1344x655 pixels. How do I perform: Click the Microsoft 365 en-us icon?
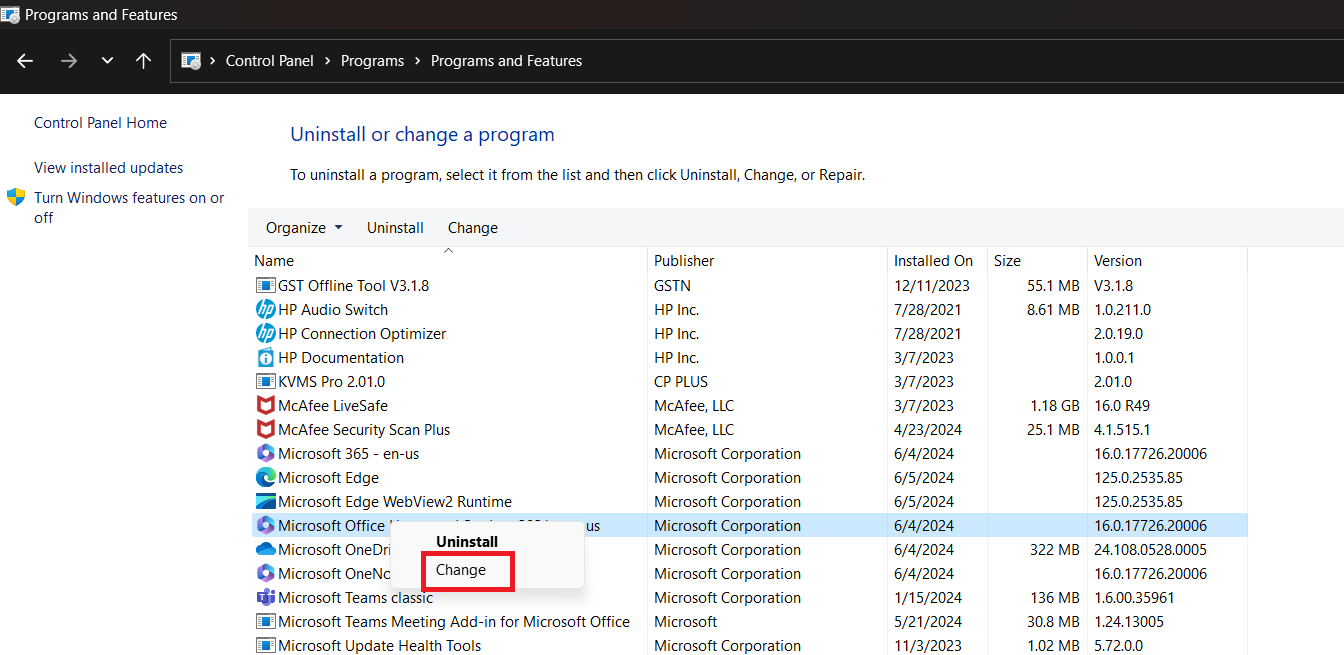265,454
